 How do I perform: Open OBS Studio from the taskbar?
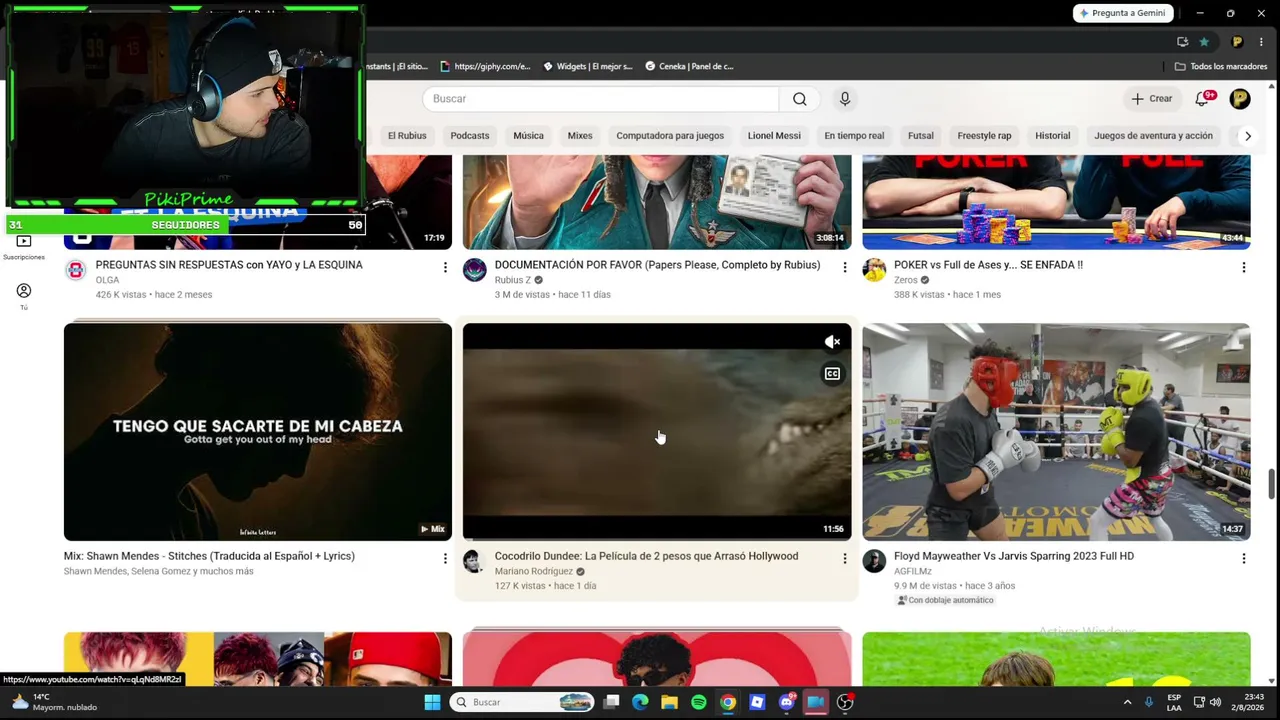tap(845, 702)
